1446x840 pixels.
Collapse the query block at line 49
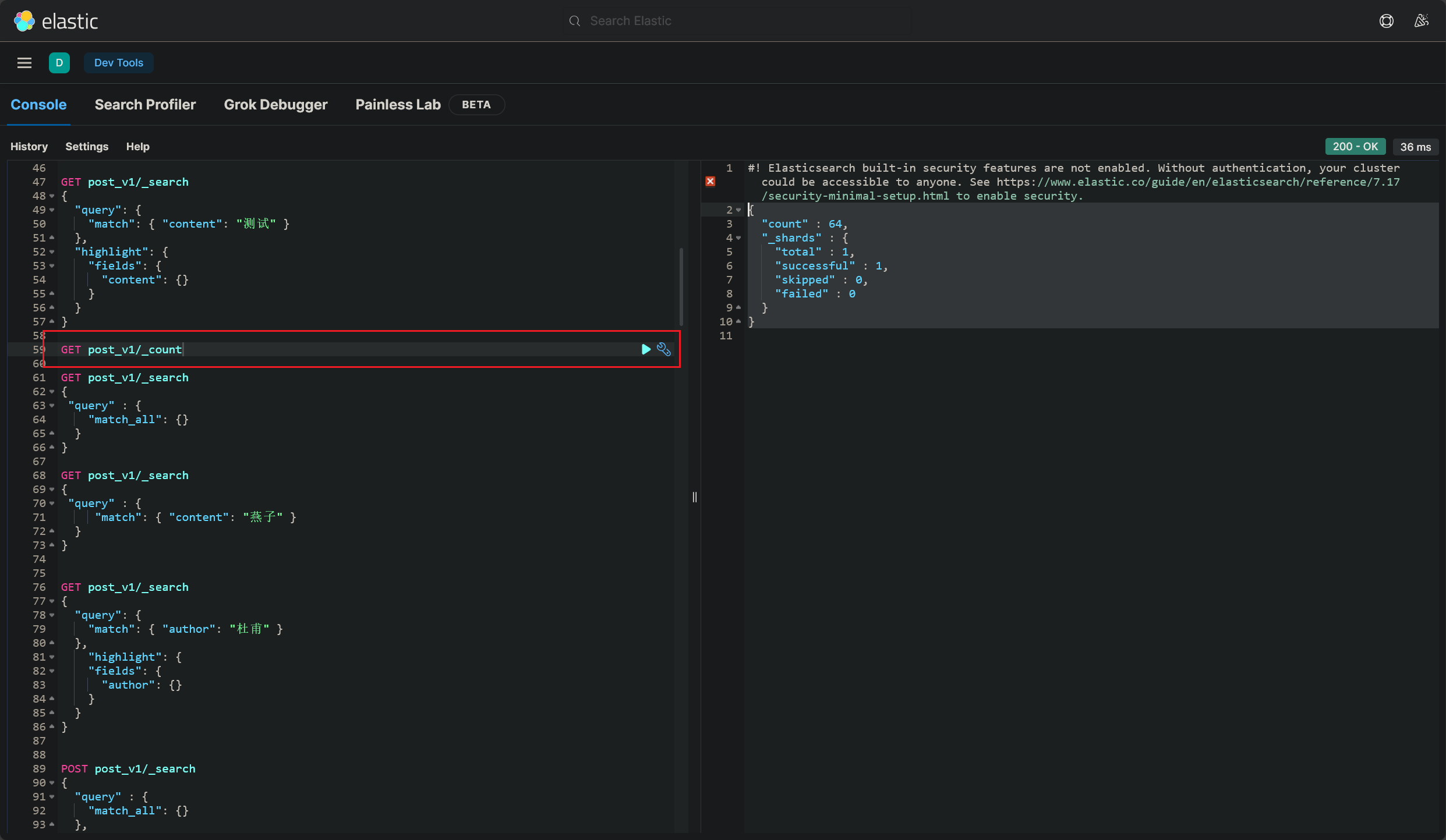pos(52,210)
